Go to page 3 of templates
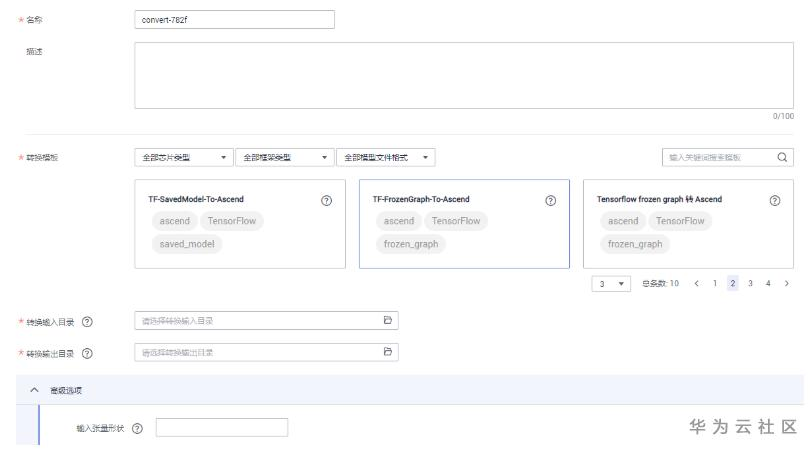 click(751, 283)
